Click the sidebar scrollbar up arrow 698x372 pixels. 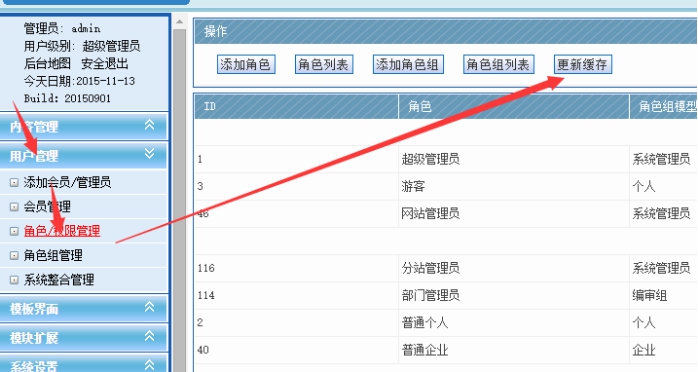(x=179, y=21)
